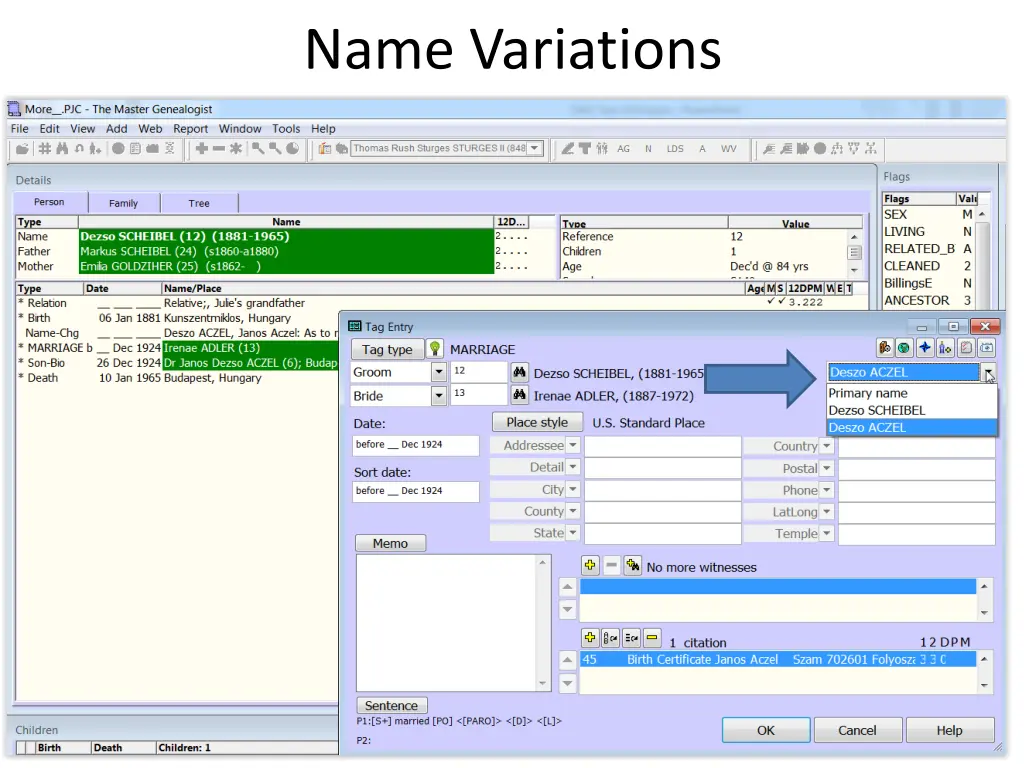Click the Flags list scrollbar up arrow
The image size is (1024, 768).
tap(982, 215)
